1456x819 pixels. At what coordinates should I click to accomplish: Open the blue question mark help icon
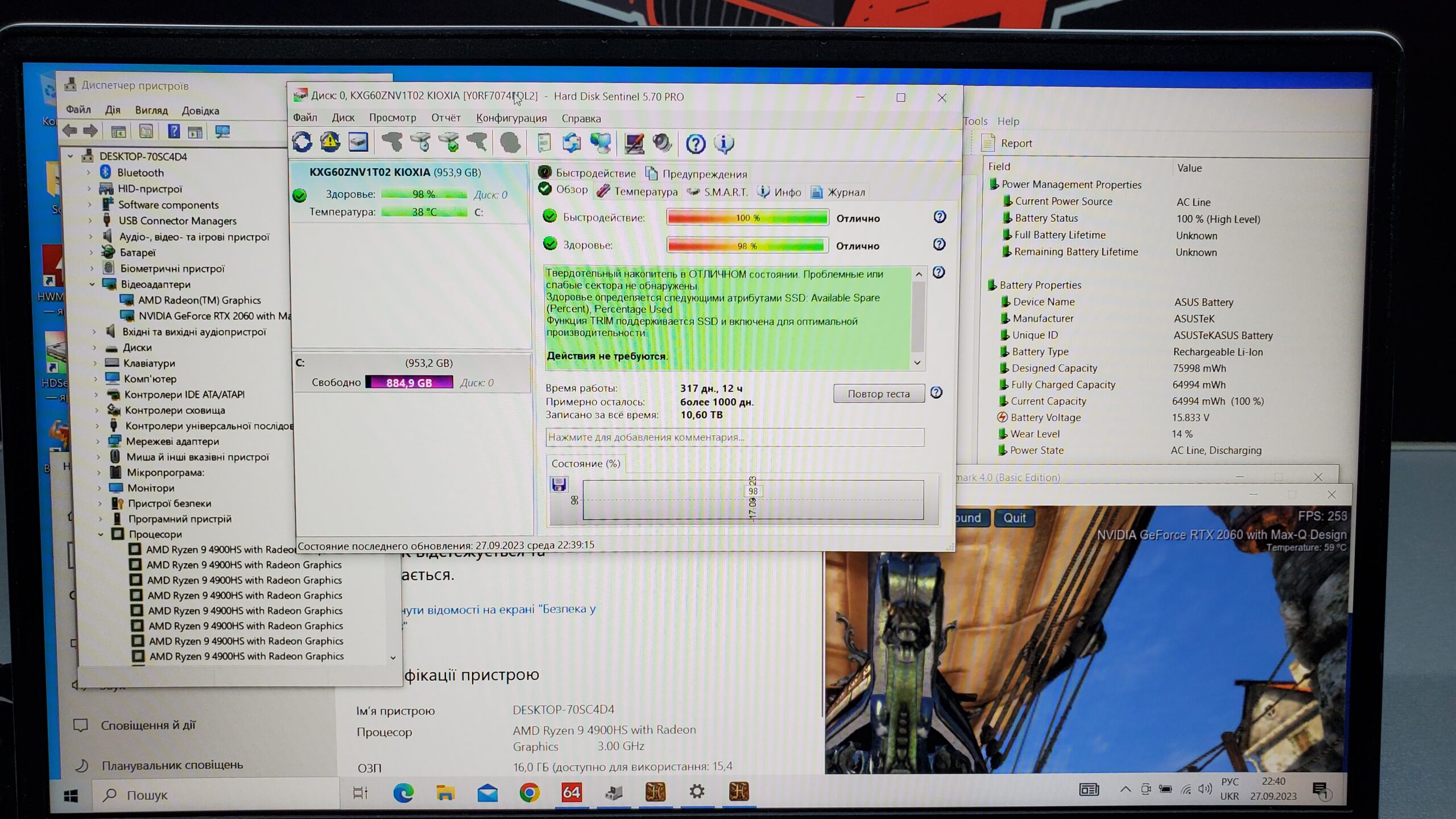(x=695, y=144)
